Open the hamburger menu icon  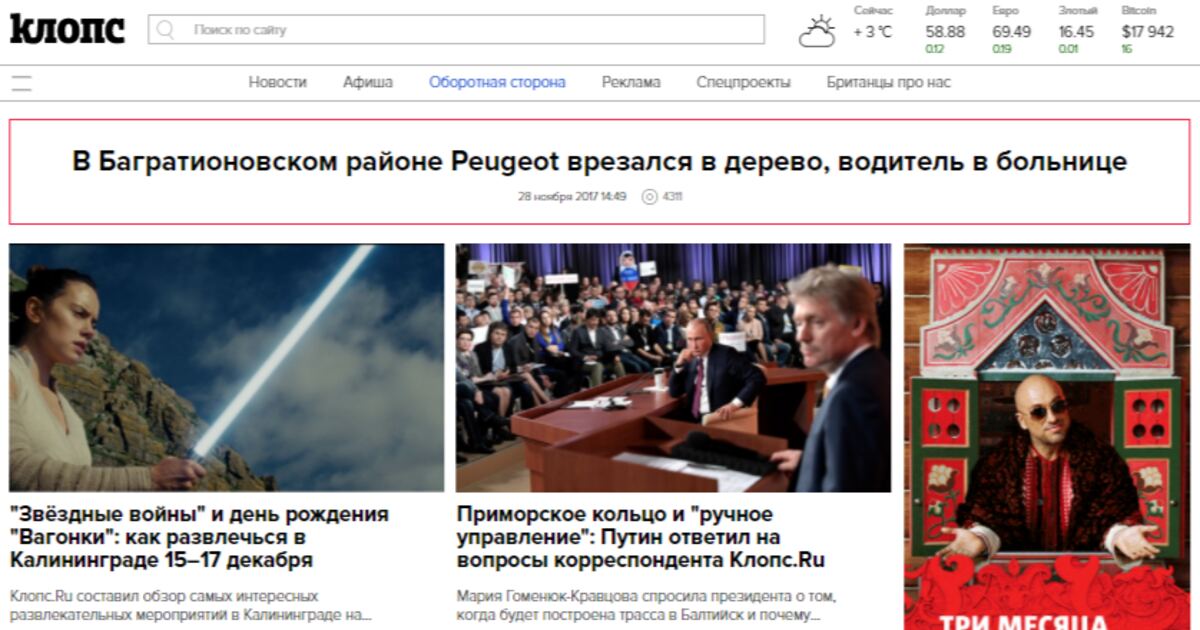(x=21, y=83)
